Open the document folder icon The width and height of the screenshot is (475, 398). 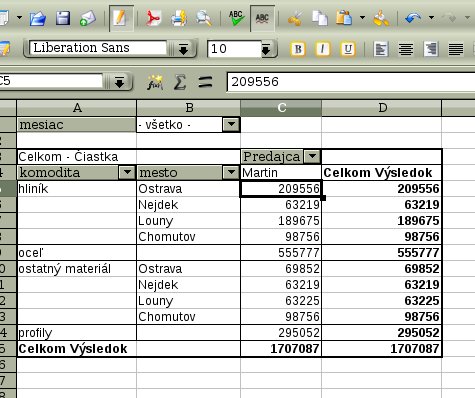click(38, 18)
